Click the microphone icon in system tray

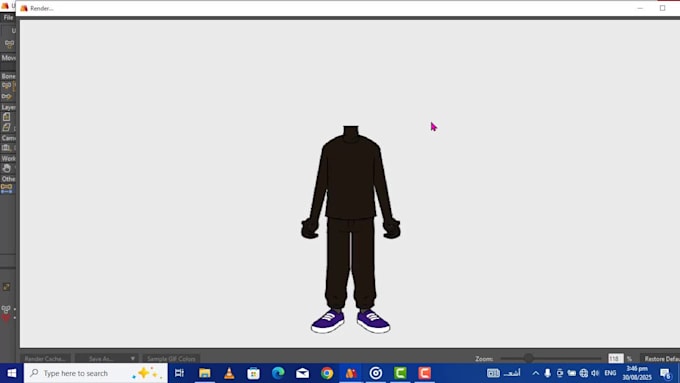[548, 373]
